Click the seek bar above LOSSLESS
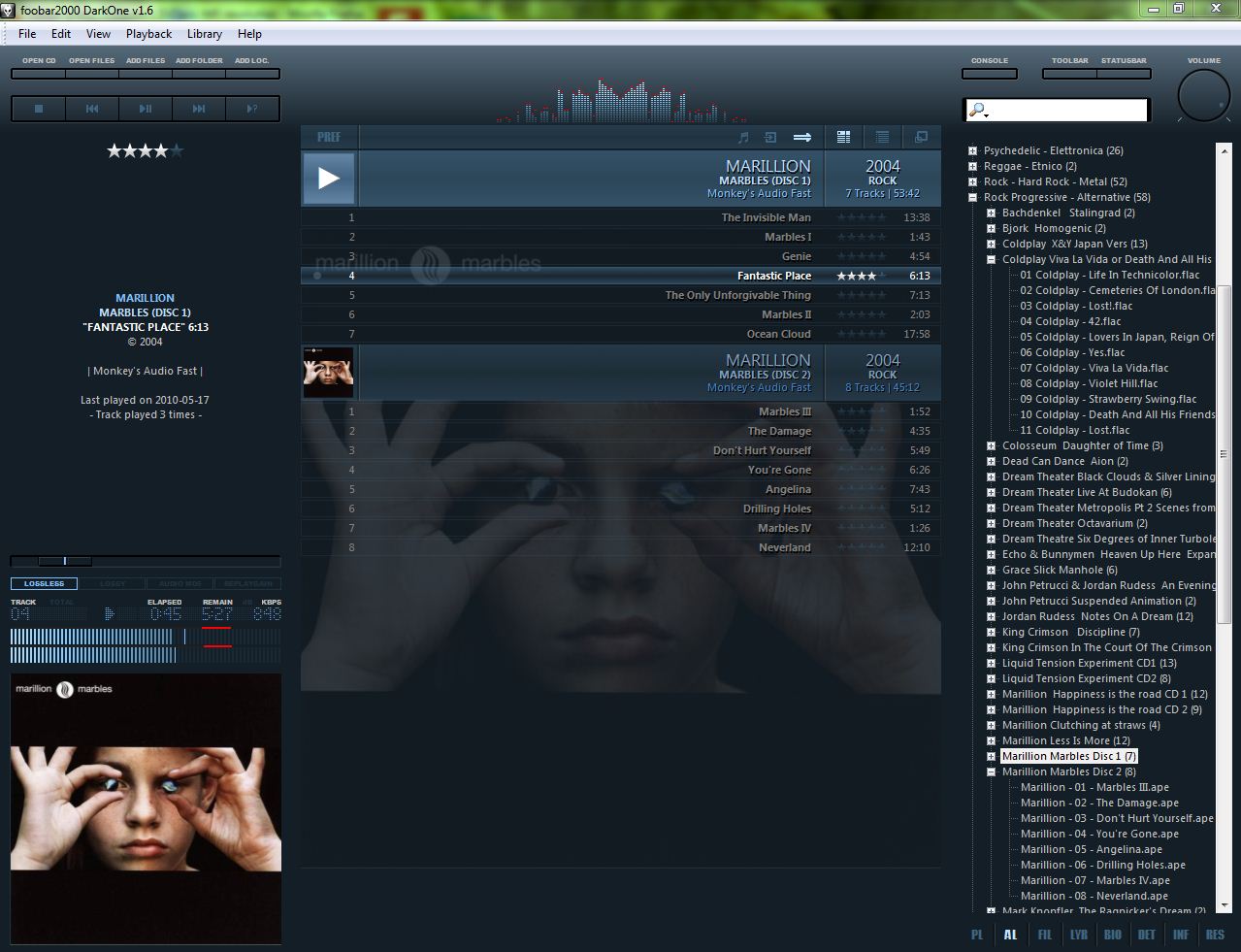The image size is (1241, 952). coord(146,561)
